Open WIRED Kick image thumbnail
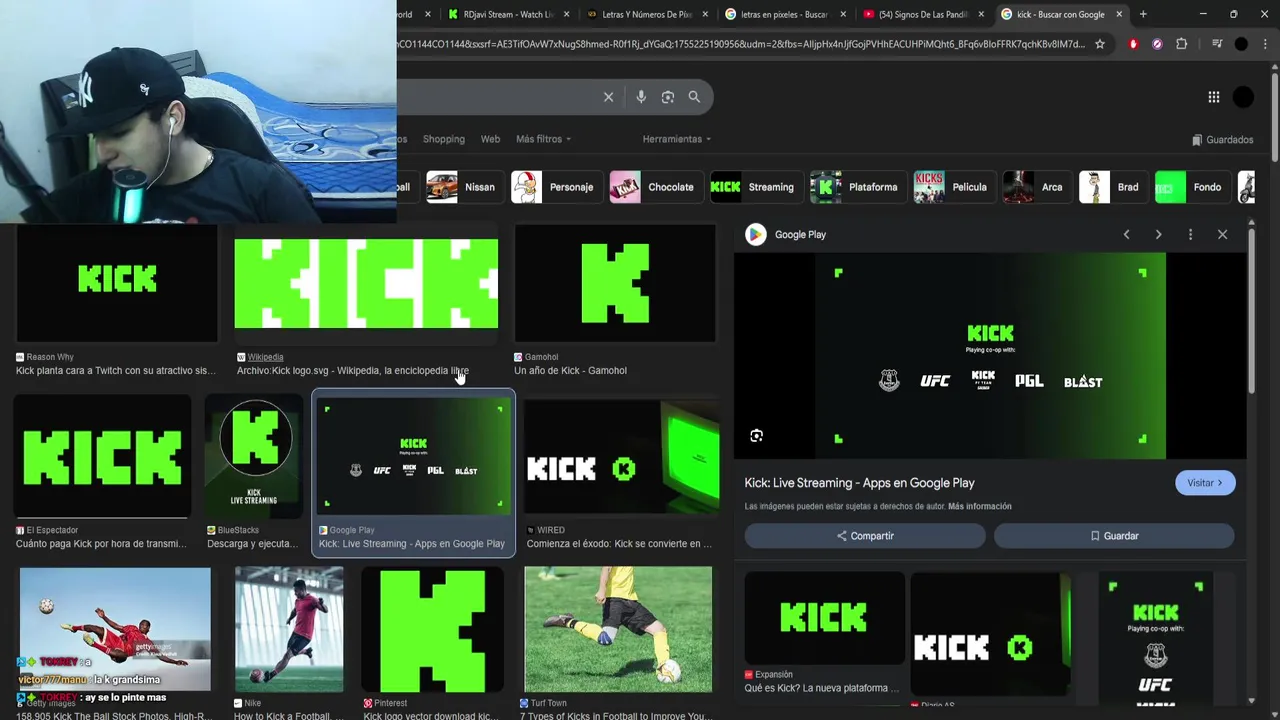This screenshot has height=720, width=1280. click(621, 457)
